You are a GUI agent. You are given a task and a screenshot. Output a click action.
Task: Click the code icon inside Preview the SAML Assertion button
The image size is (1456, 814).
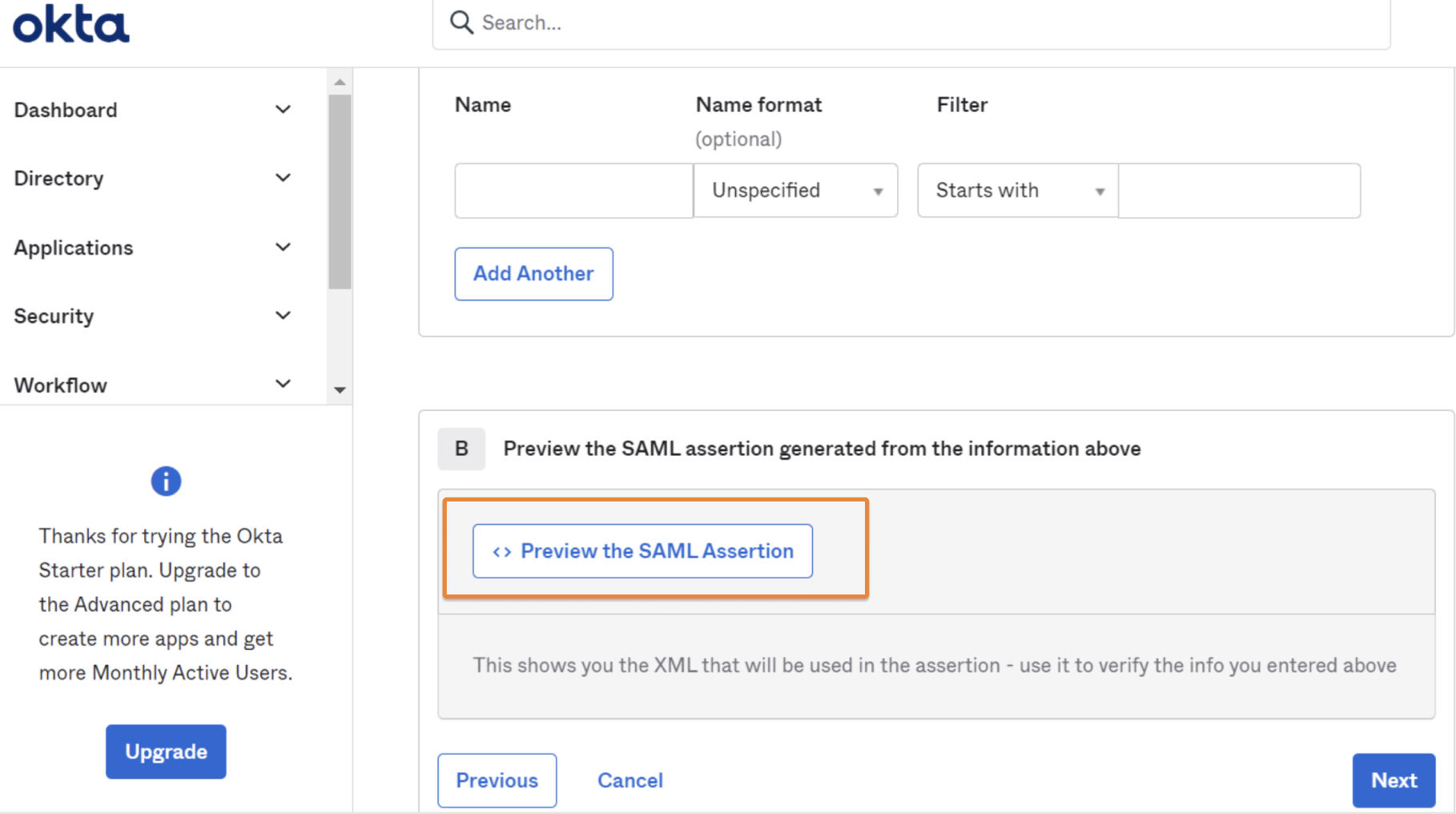[503, 551]
